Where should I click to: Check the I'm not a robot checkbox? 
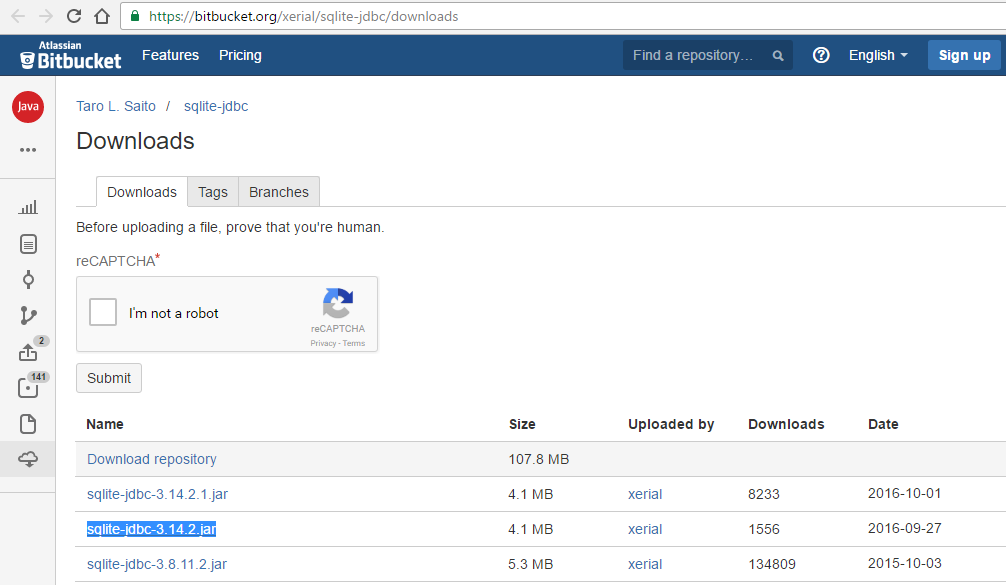tap(103, 312)
